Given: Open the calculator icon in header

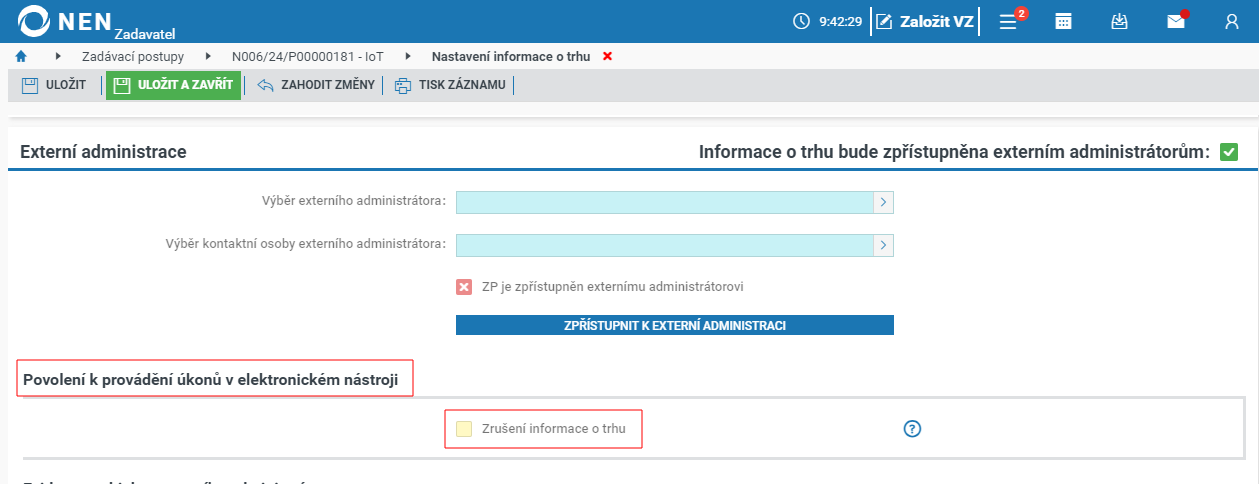Looking at the screenshot, I should click(x=1064, y=21).
